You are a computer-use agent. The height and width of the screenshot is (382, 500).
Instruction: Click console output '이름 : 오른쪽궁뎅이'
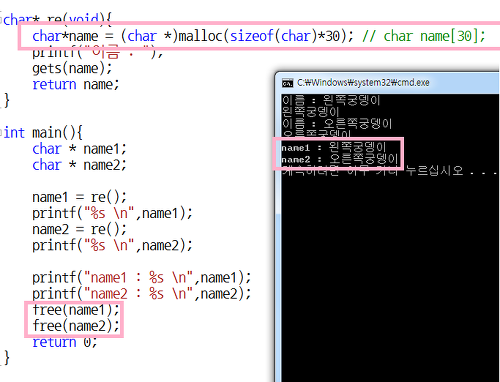[337, 124]
